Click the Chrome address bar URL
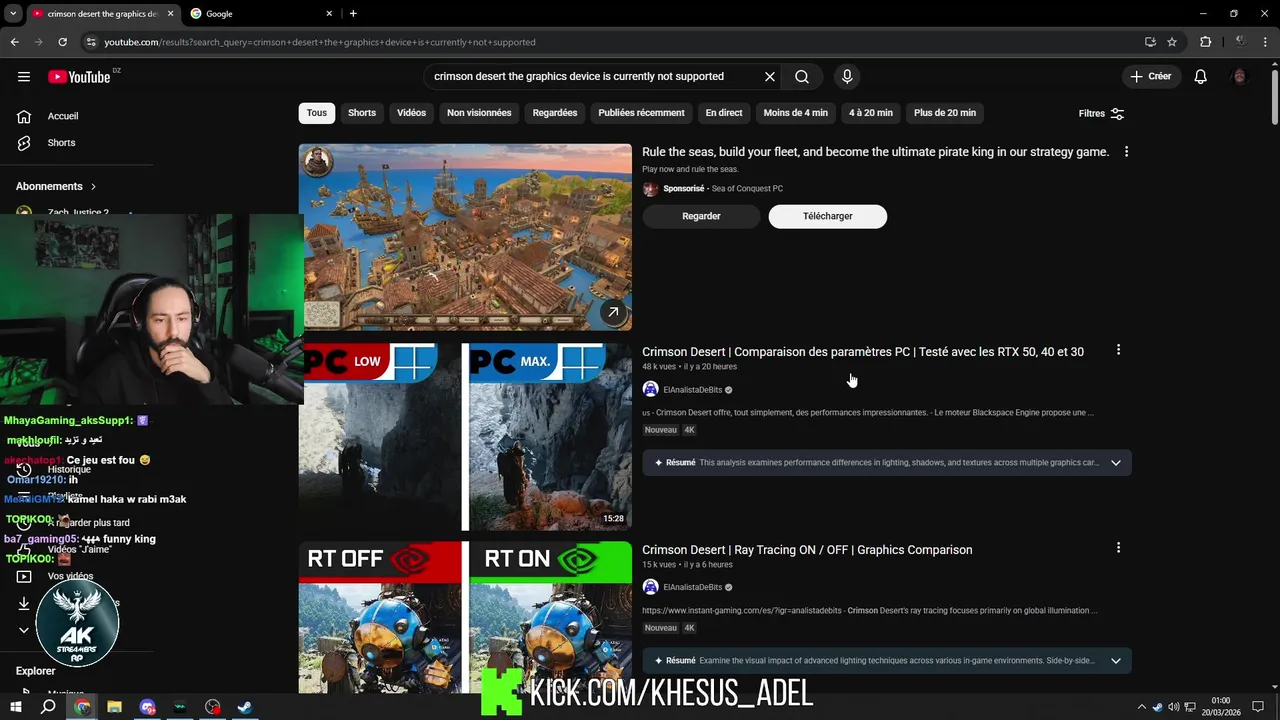The height and width of the screenshot is (720, 1280). click(x=320, y=42)
